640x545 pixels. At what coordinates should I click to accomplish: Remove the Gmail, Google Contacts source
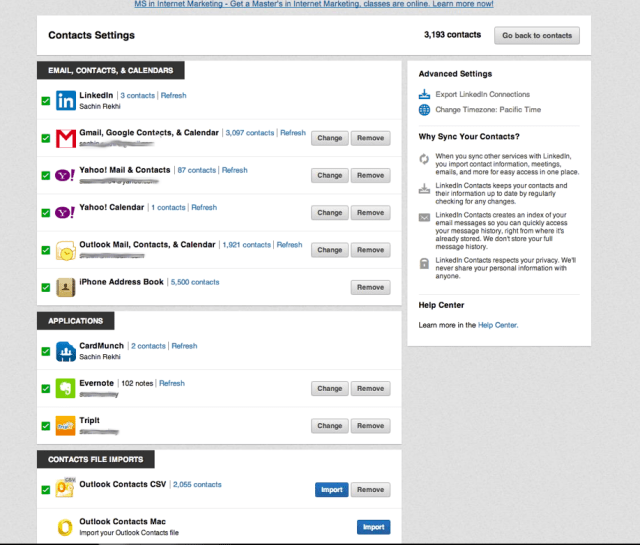370,138
